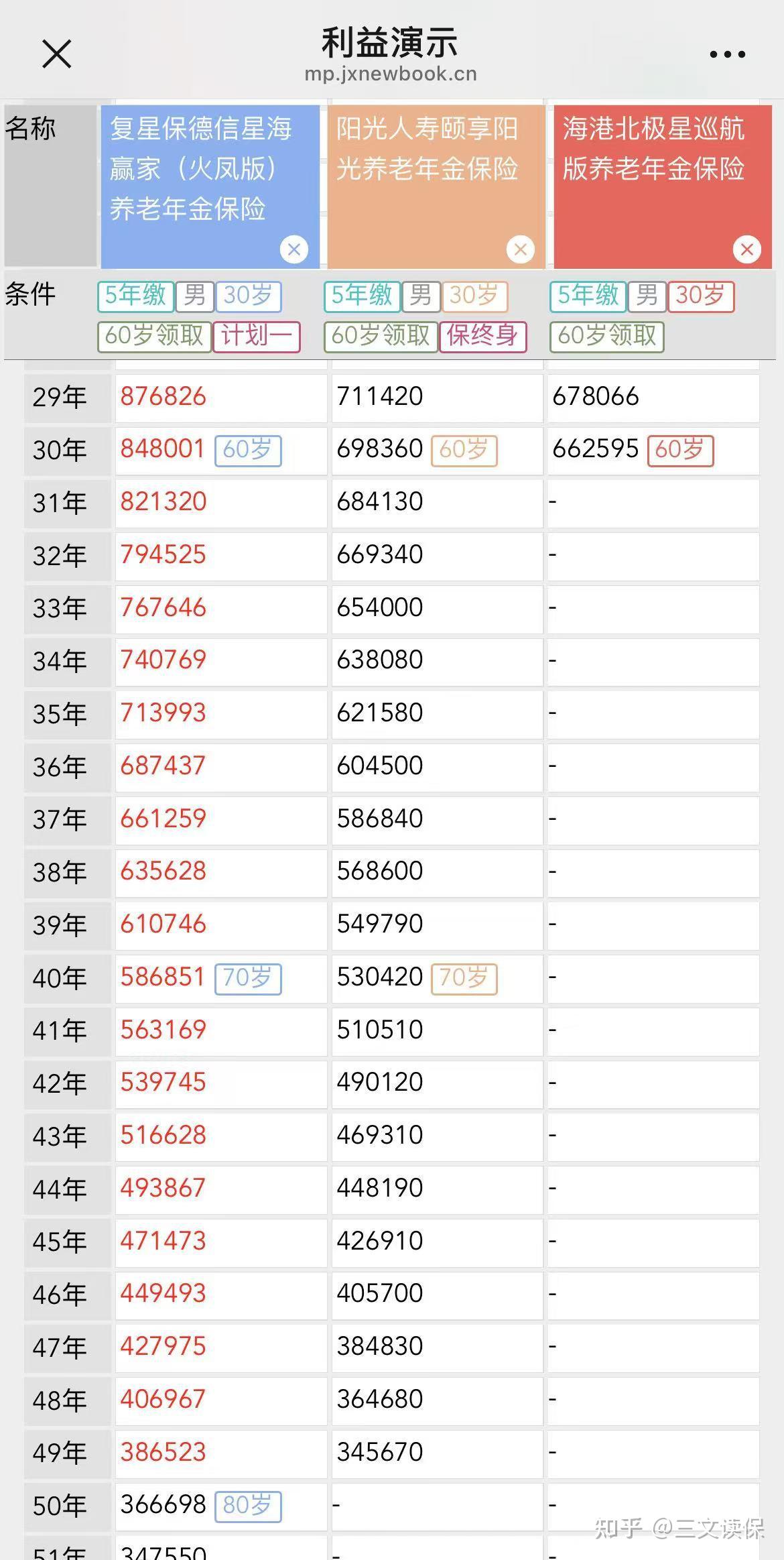Click the blue 80岁 marker in row 50年
Screen dimensions: 784x1560
(248, 1506)
